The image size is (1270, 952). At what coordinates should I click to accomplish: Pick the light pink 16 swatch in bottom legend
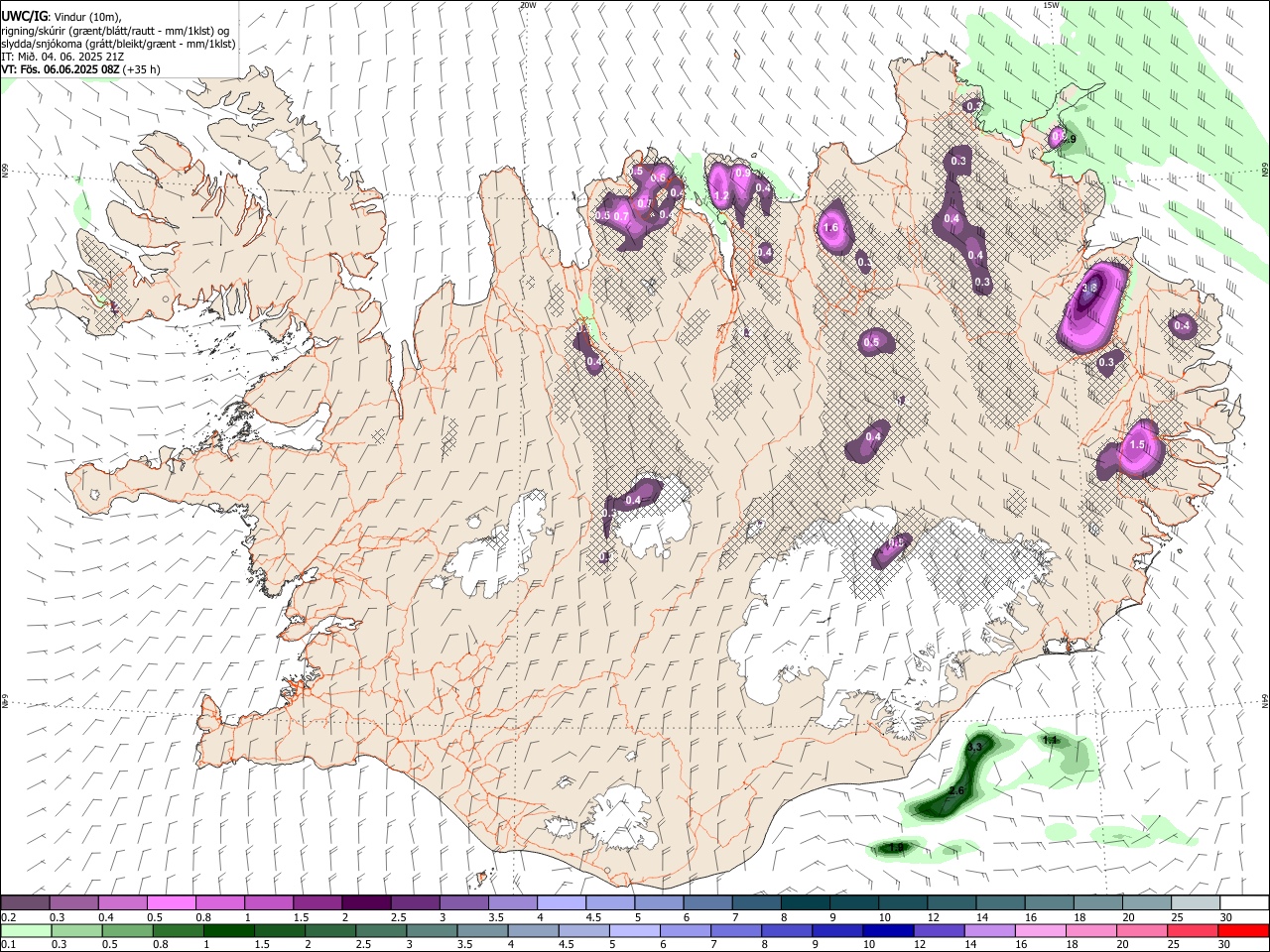click(1040, 930)
